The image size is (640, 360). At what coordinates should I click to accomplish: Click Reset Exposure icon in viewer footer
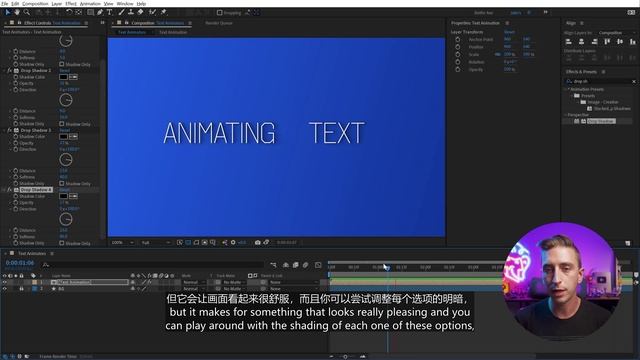click(x=233, y=242)
